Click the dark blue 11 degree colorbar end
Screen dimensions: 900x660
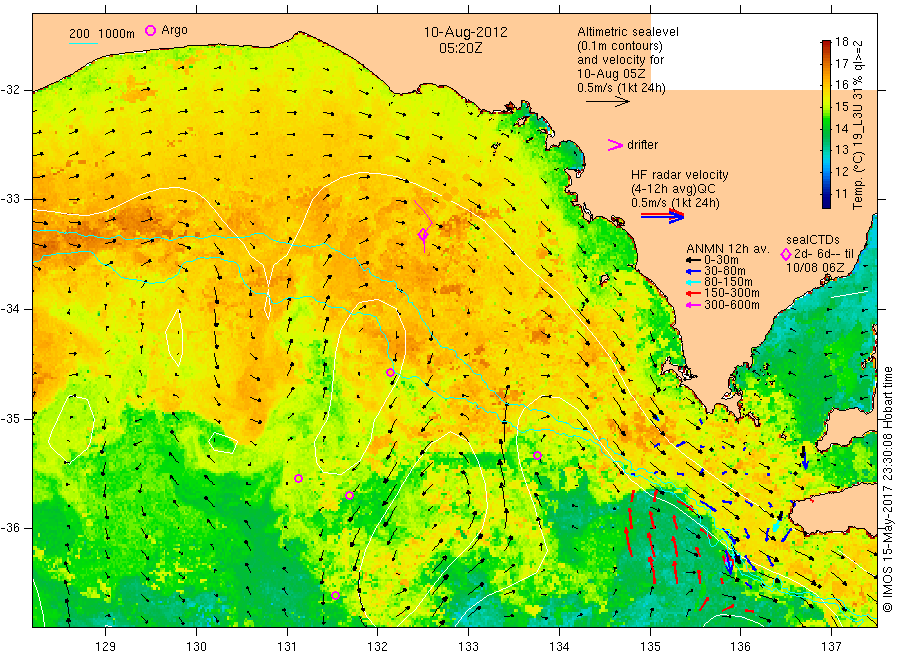[x=826, y=202]
